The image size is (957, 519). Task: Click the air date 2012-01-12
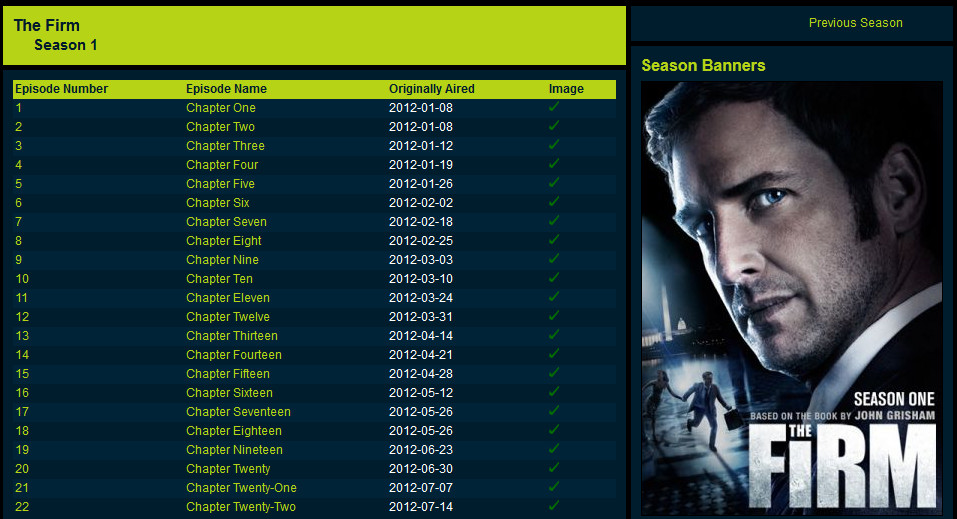[421, 145]
